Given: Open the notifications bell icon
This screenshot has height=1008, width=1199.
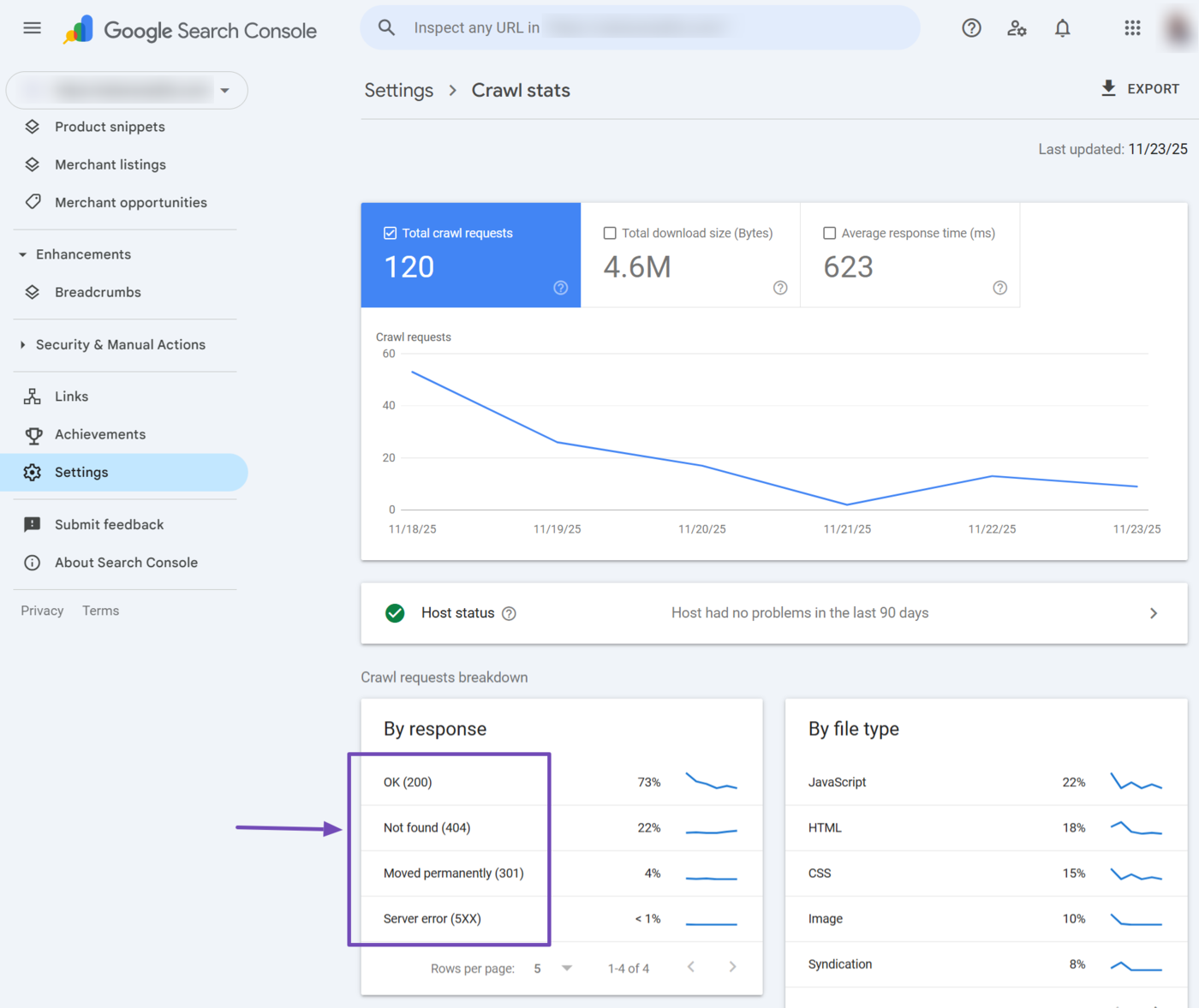Looking at the screenshot, I should click(1062, 27).
